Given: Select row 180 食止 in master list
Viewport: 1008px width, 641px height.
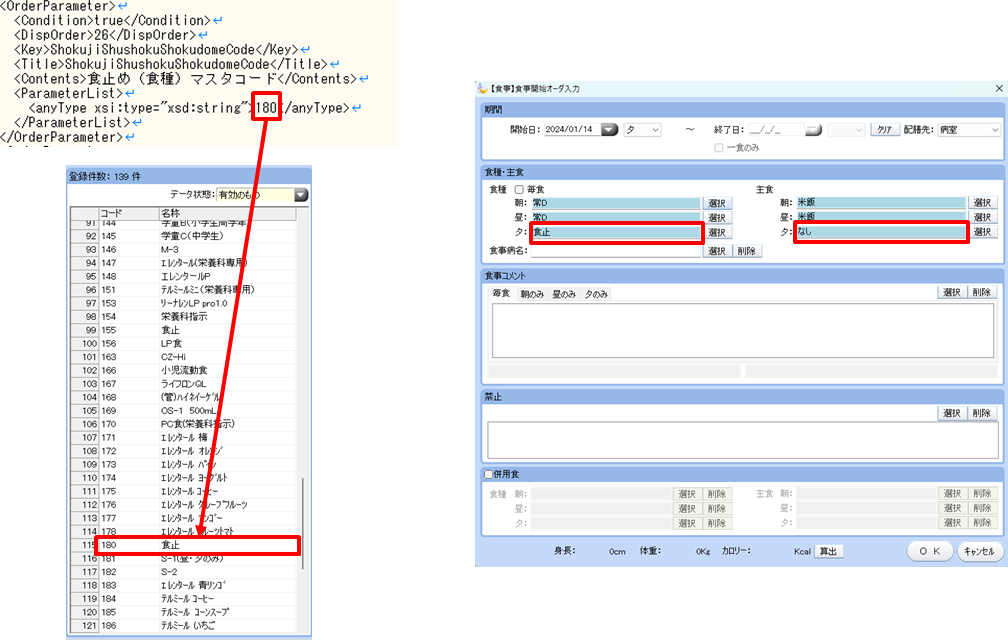Looking at the screenshot, I should click(183, 545).
